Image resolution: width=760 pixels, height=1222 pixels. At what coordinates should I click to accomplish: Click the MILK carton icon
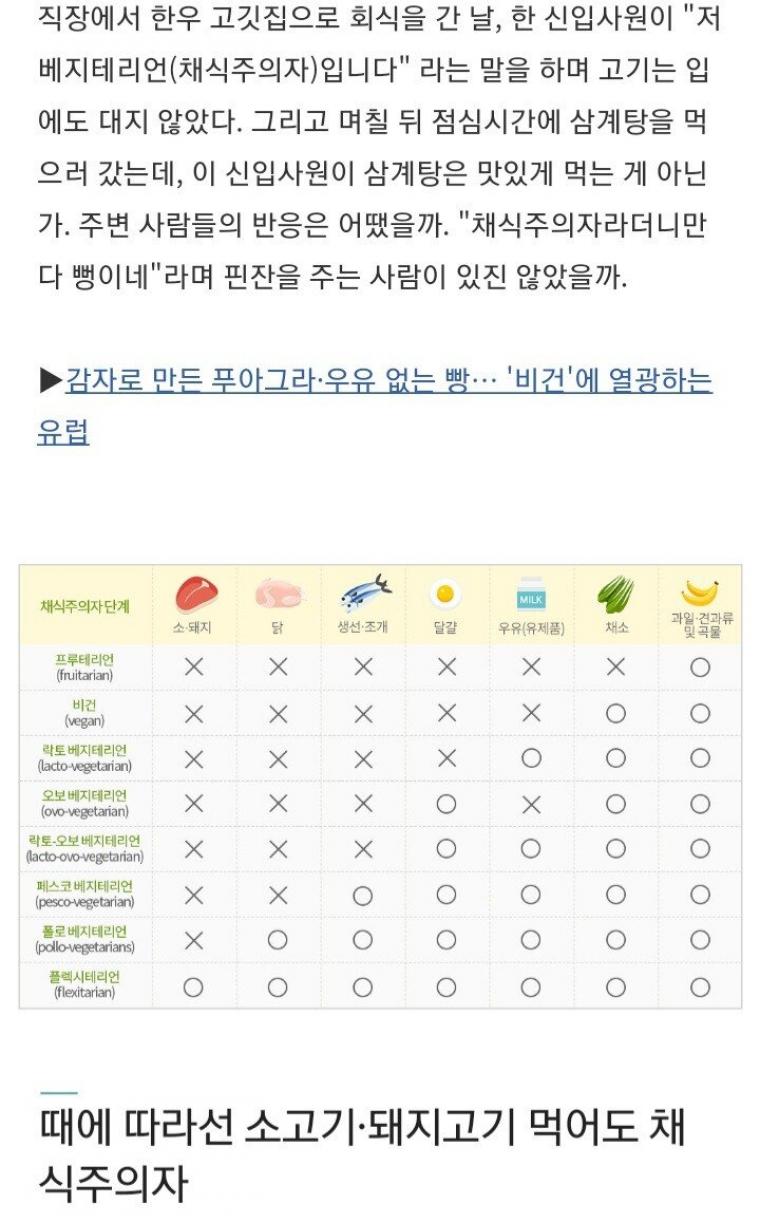pos(531,595)
